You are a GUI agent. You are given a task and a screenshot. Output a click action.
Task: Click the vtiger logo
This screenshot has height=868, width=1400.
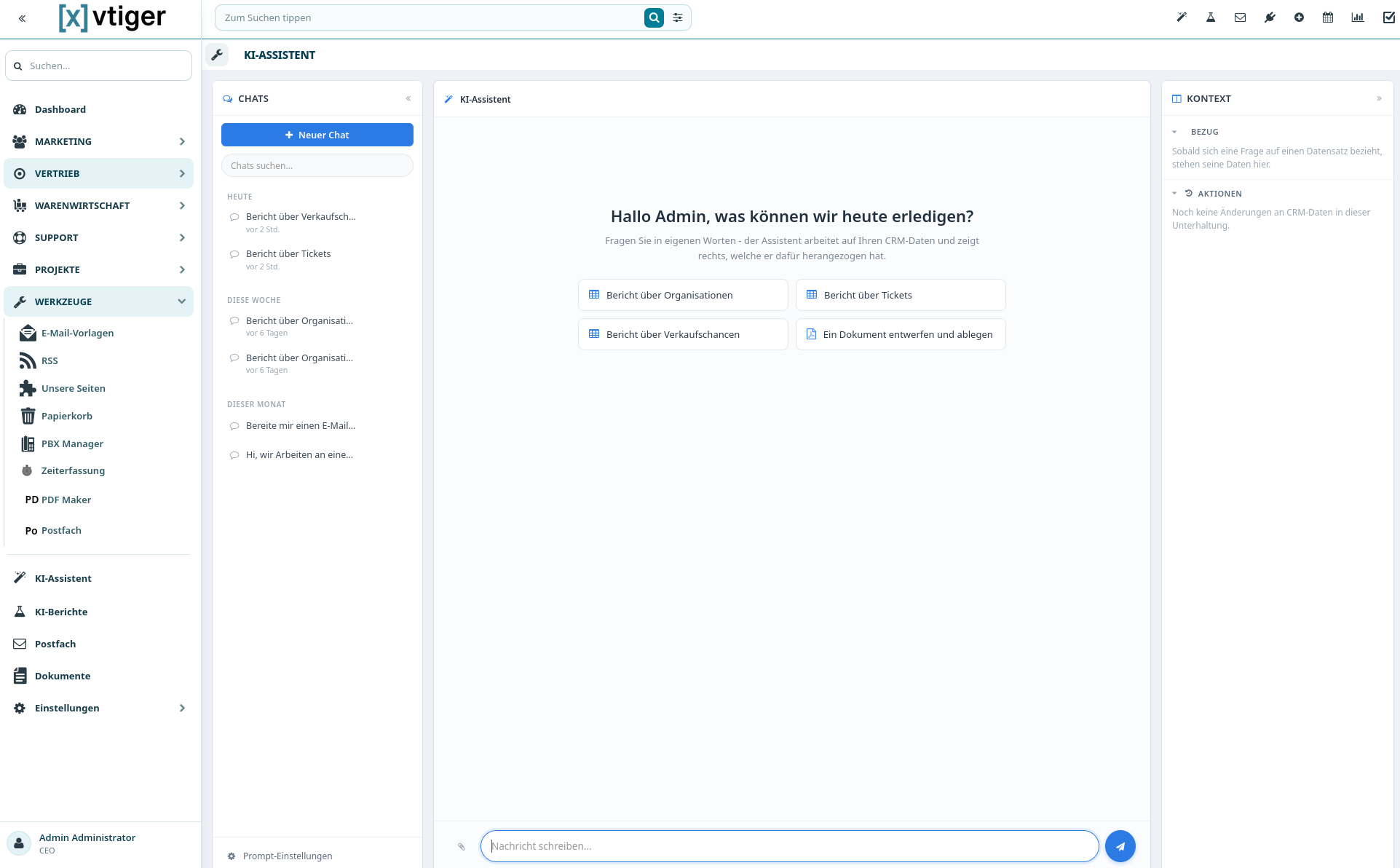click(112, 17)
